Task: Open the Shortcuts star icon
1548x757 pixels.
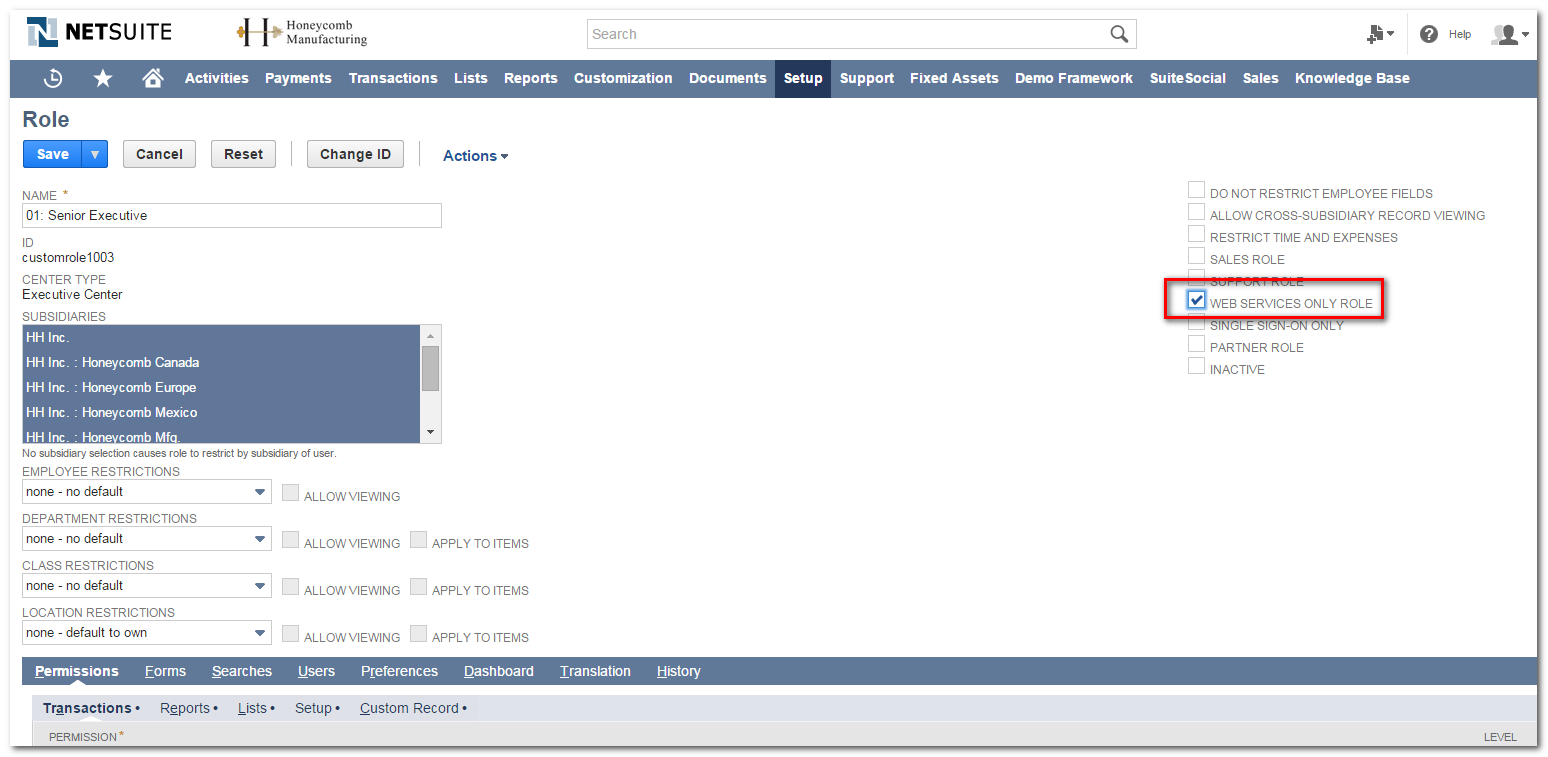Action: point(103,78)
